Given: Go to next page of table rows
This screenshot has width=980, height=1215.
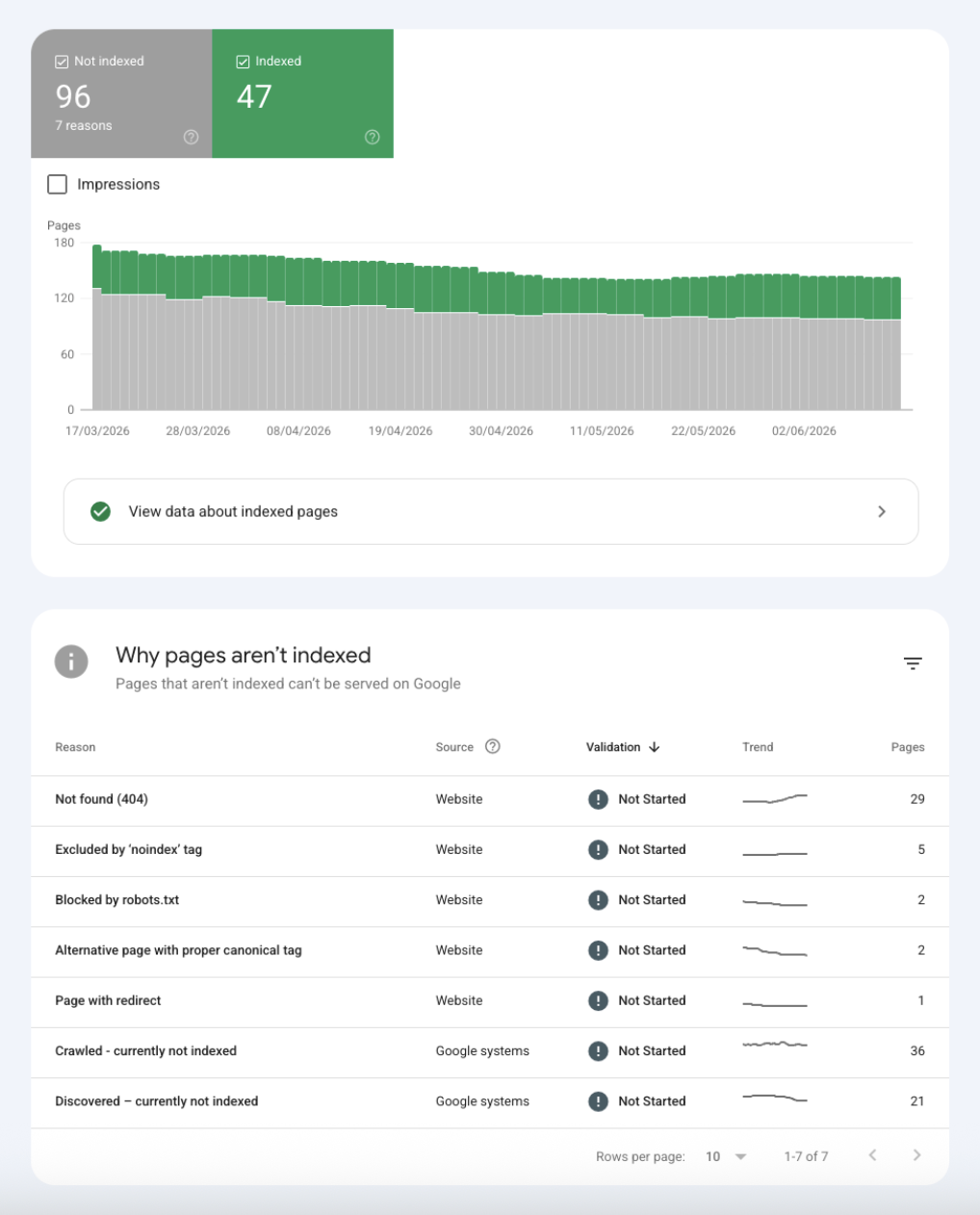Looking at the screenshot, I should tap(916, 1155).
